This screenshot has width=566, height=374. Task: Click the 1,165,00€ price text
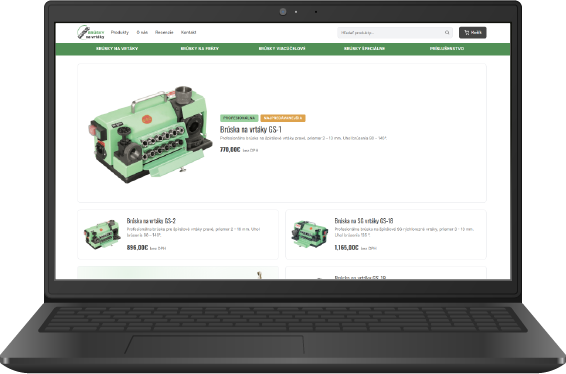346,248
